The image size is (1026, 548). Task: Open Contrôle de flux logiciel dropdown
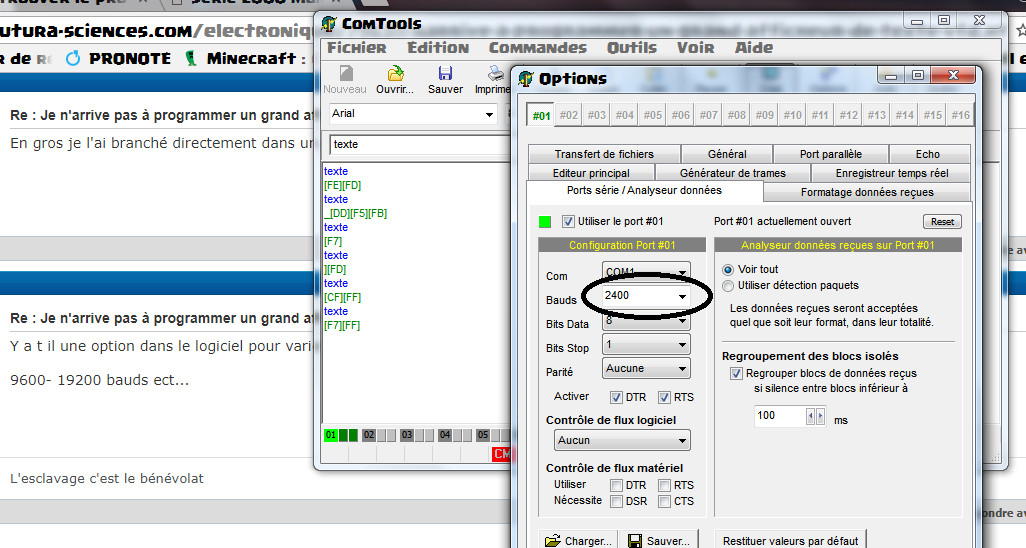(622, 441)
